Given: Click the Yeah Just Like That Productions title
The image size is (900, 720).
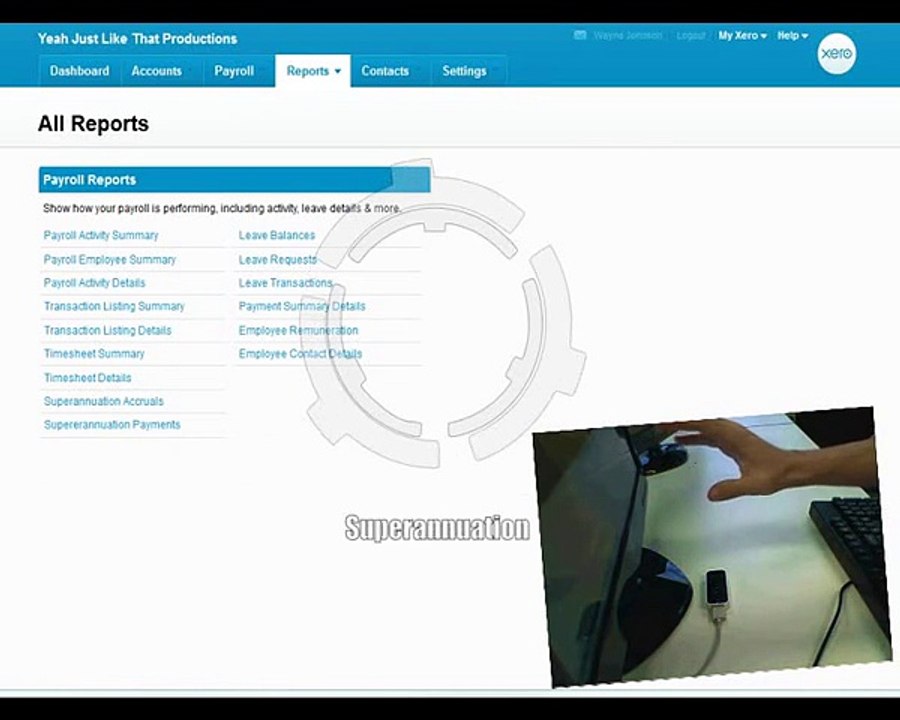Looking at the screenshot, I should click(x=137, y=39).
